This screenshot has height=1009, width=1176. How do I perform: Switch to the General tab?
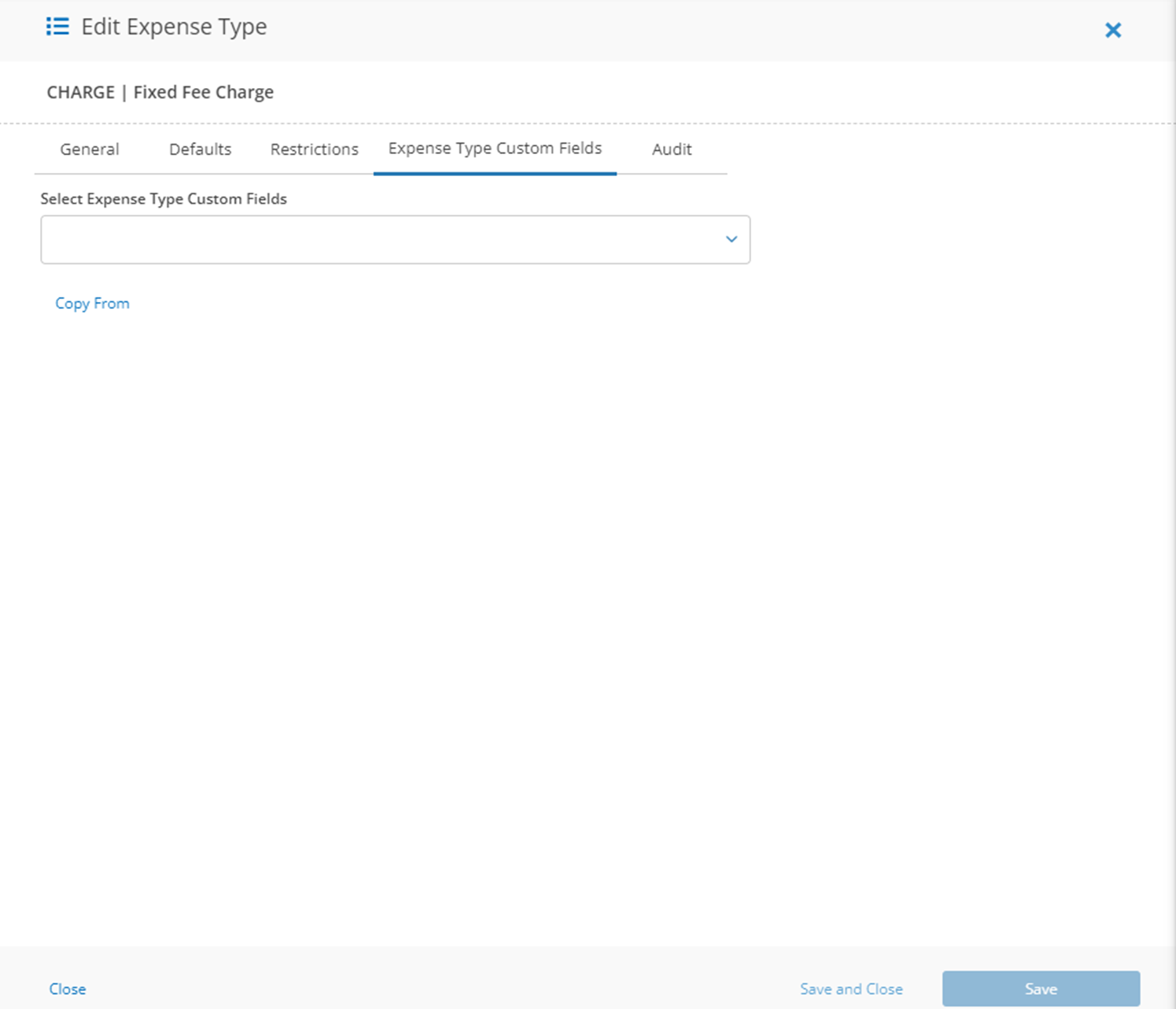click(x=90, y=149)
